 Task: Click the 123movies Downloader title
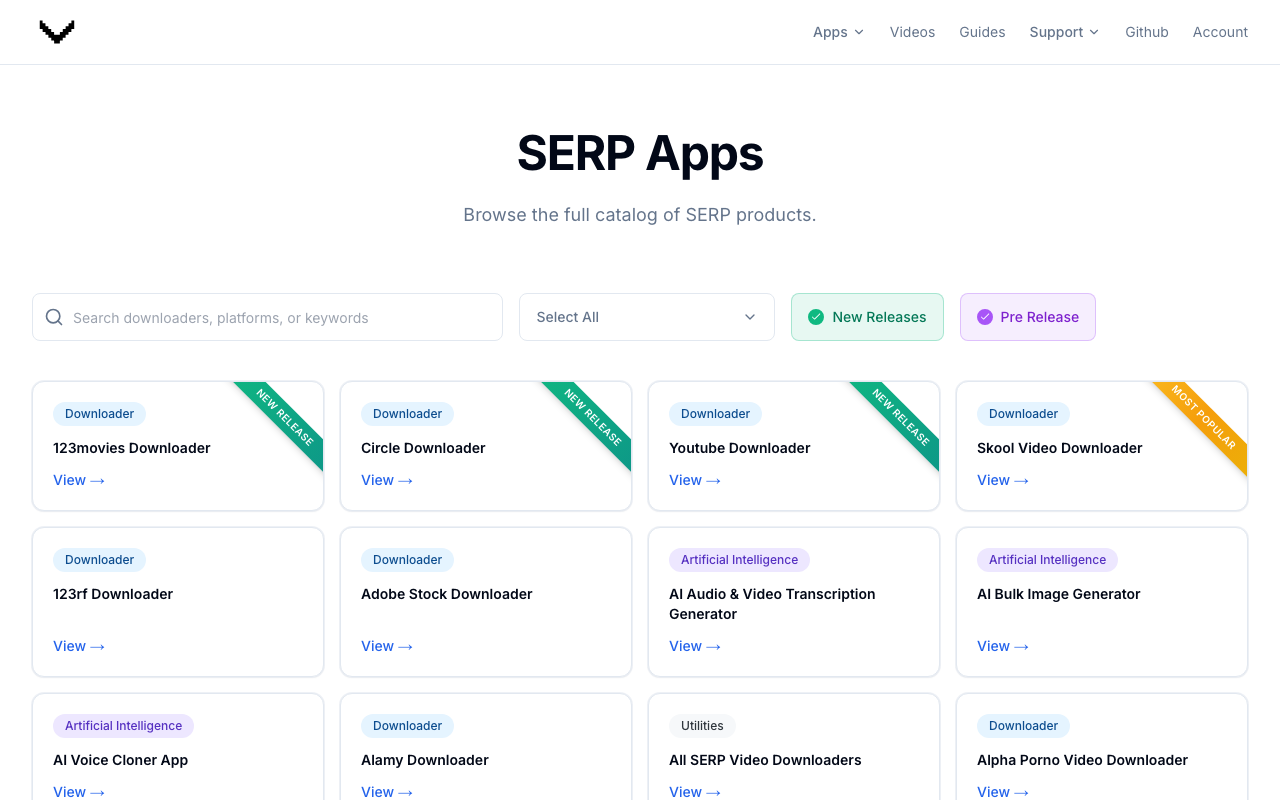132,448
